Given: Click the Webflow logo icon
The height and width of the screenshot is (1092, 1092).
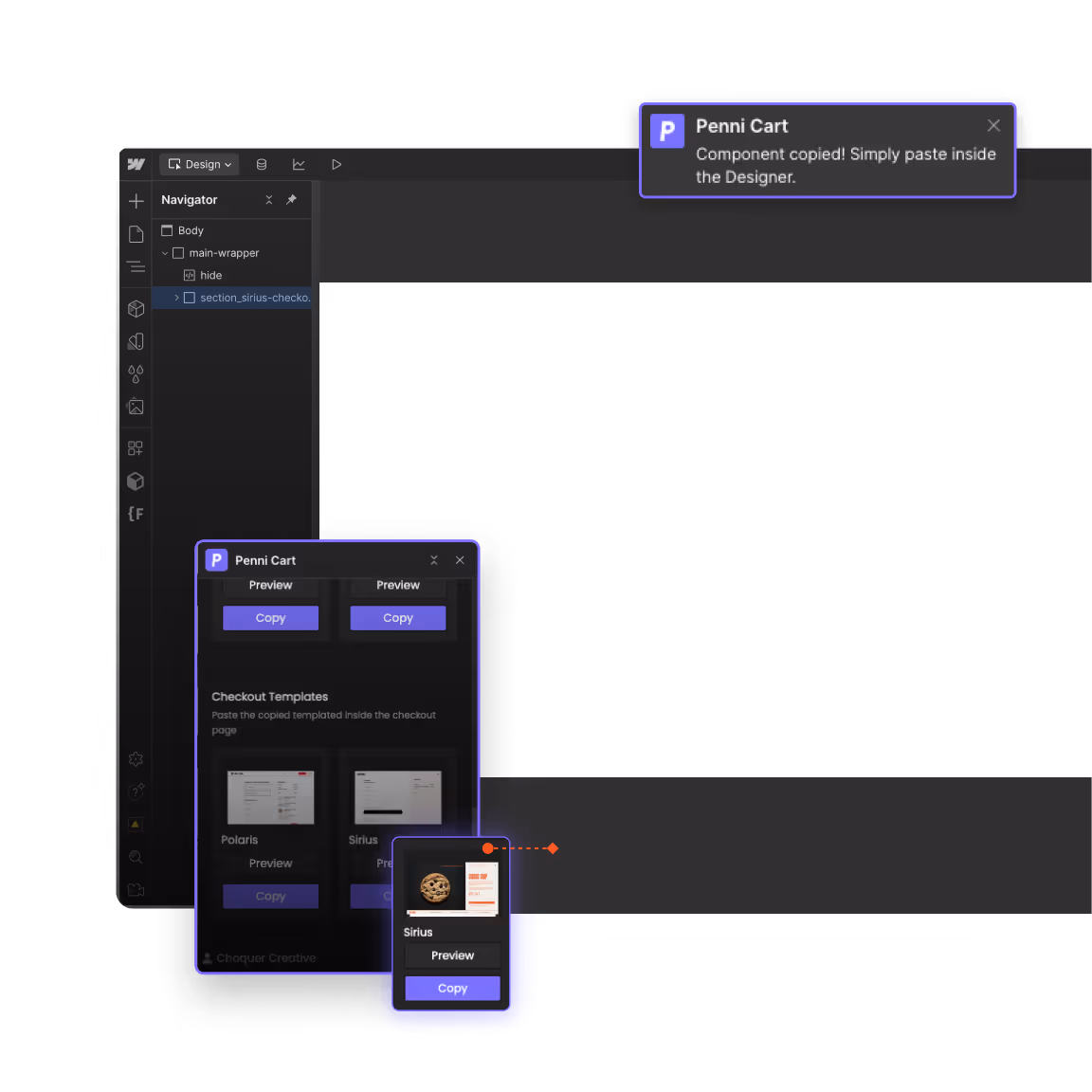Looking at the screenshot, I should [136, 164].
